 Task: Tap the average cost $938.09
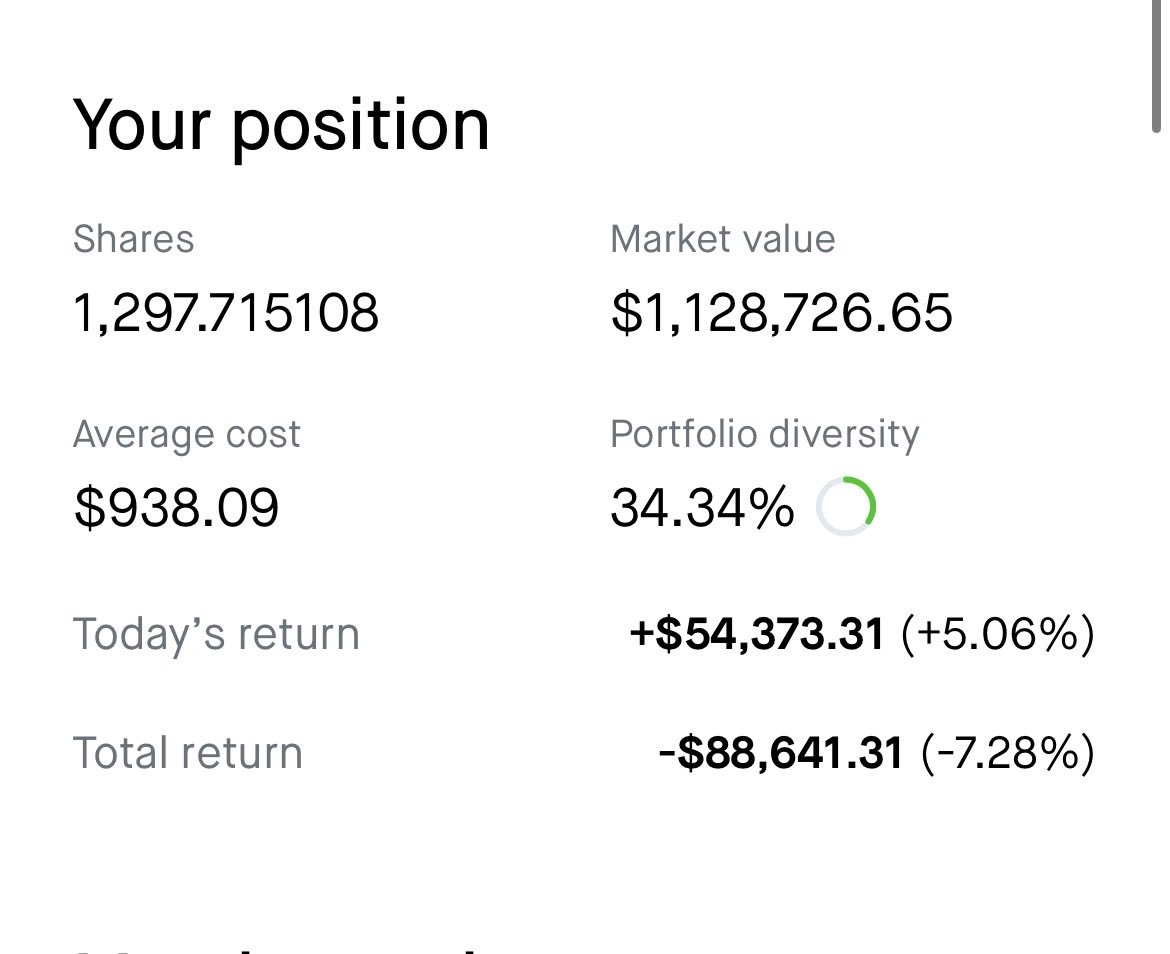tap(177, 507)
